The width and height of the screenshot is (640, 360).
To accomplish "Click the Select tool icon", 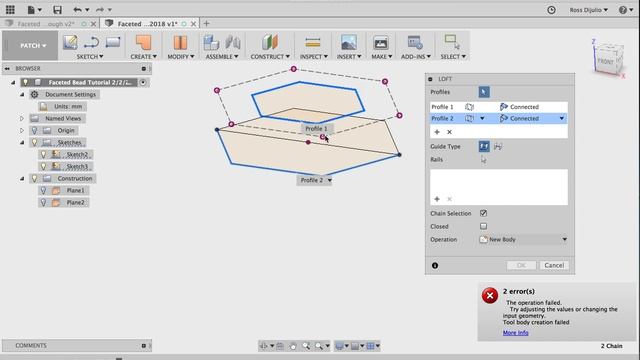I will pos(452,42).
